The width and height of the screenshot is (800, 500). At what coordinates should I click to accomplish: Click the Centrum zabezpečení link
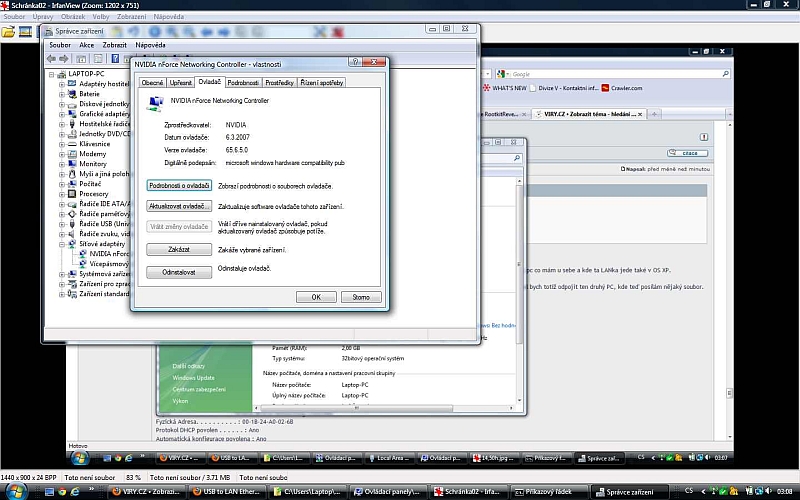coord(199,389)
